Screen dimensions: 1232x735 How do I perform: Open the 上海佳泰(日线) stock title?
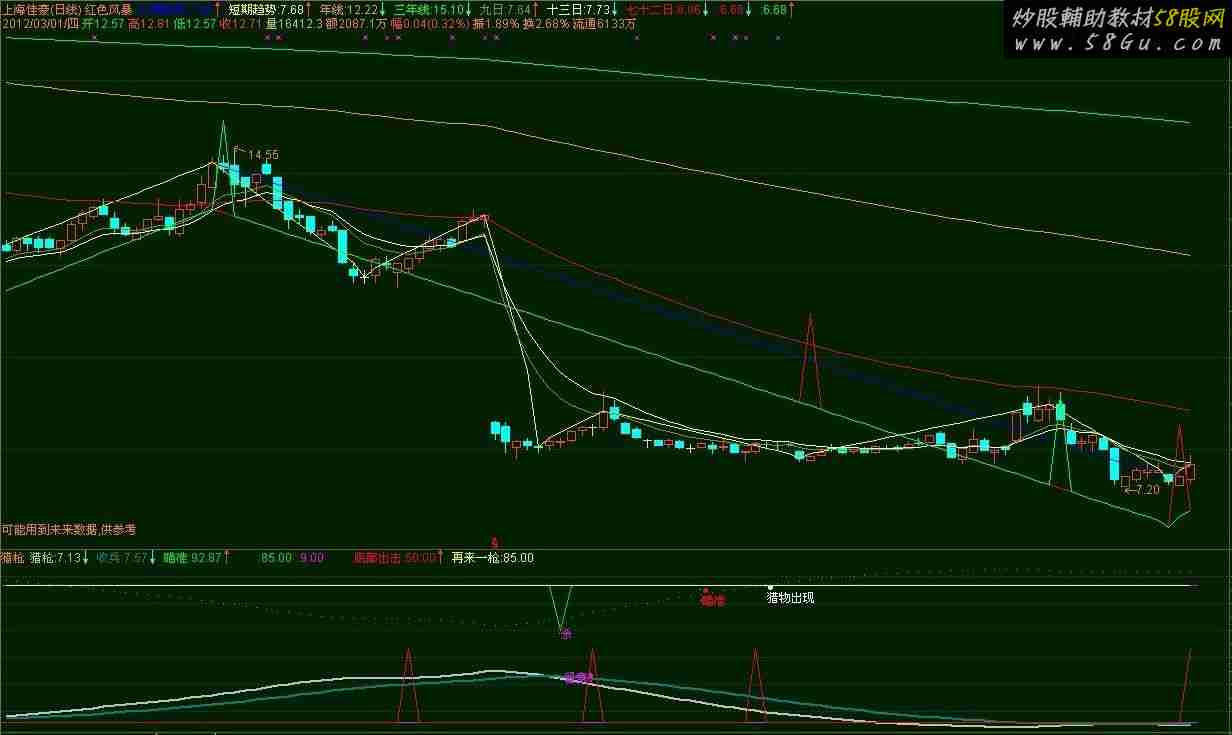41,10
